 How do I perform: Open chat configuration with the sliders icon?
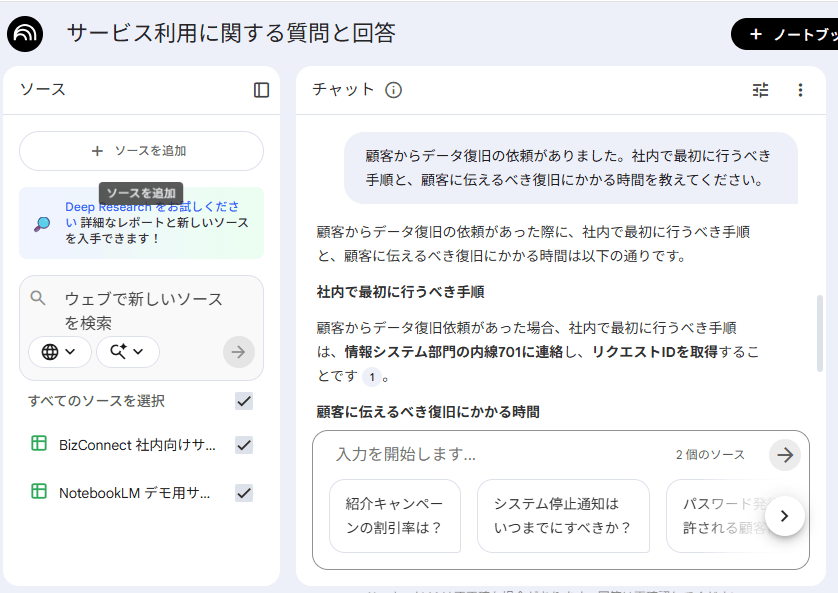[760, 90]
